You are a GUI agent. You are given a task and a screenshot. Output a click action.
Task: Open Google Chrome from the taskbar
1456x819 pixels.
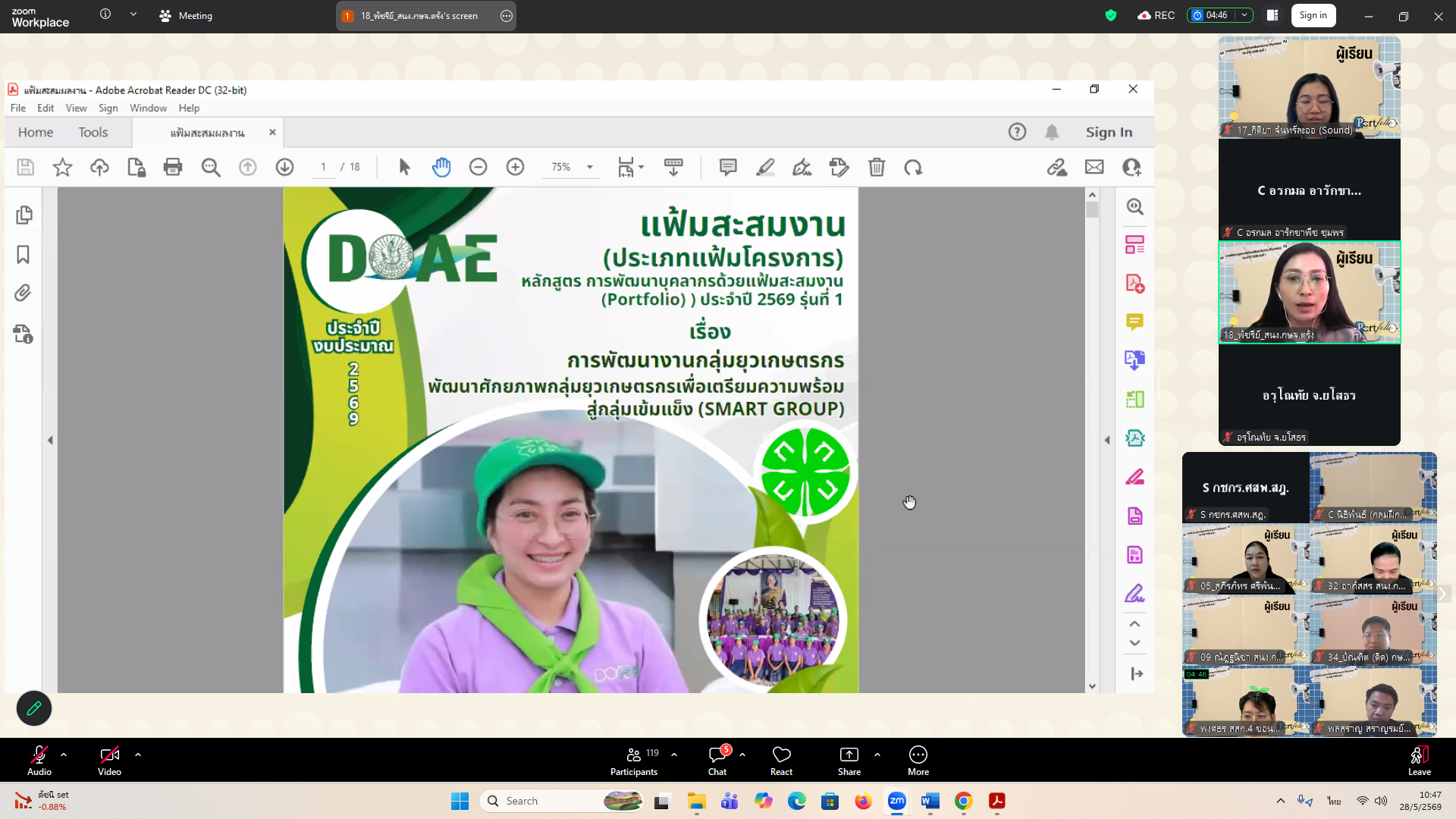point(963,801)
